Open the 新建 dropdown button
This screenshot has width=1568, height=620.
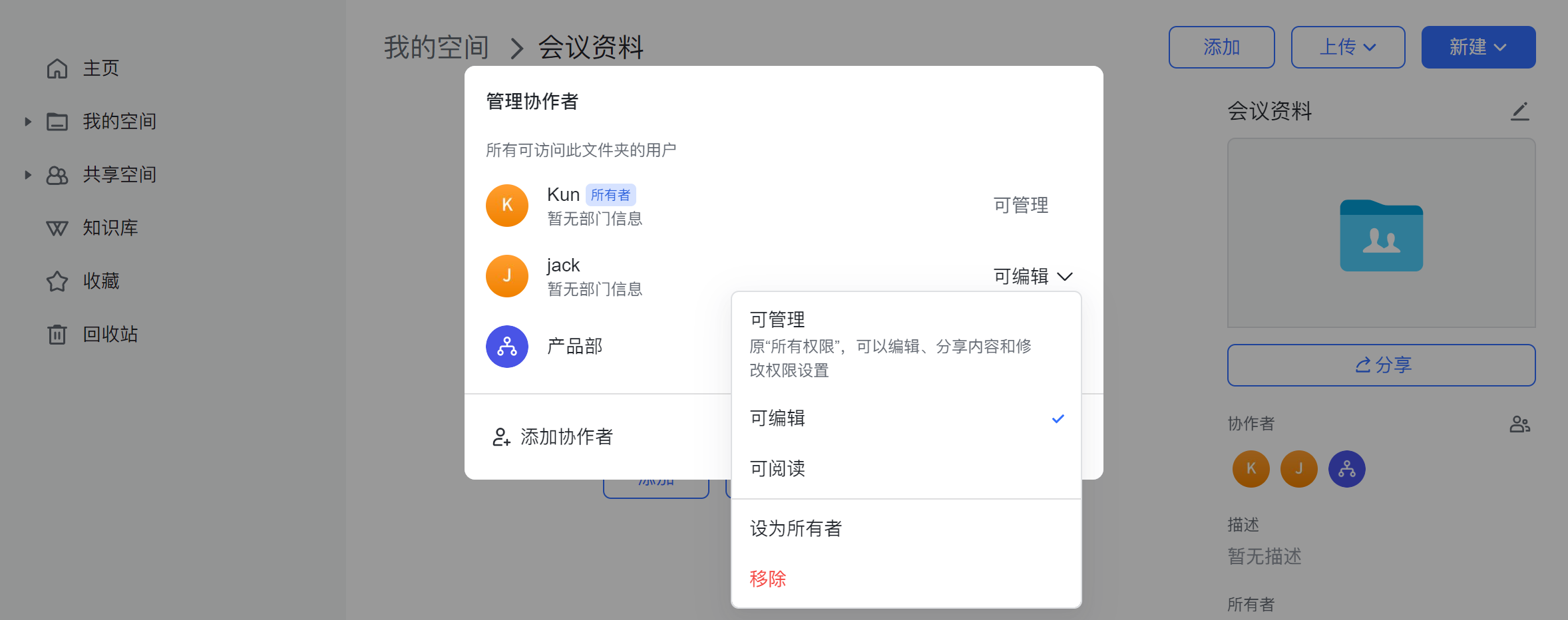pos(1478,47)
